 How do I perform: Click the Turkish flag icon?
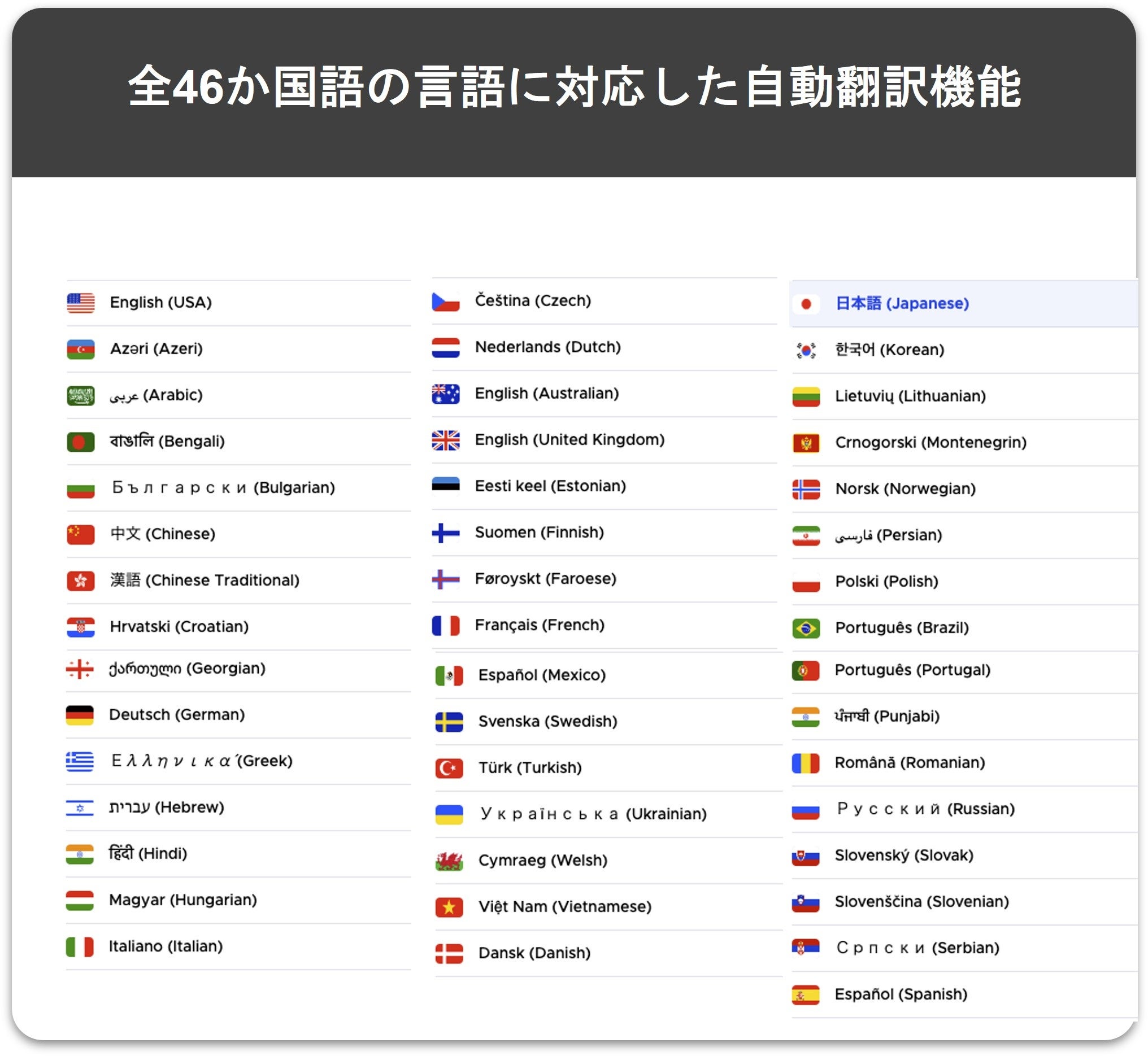coord(449,768)
